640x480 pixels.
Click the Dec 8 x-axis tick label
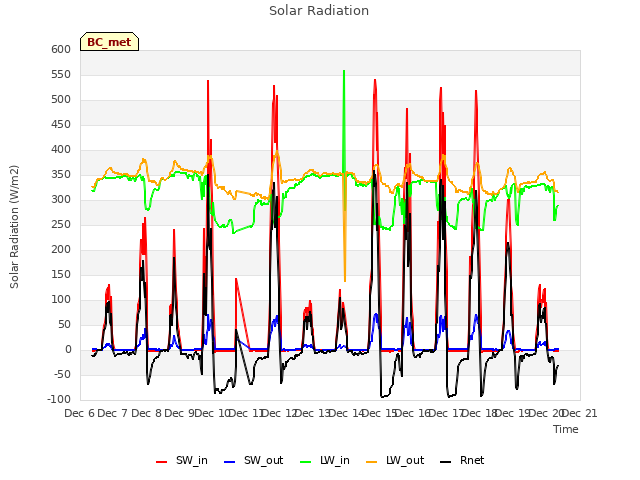147,413
